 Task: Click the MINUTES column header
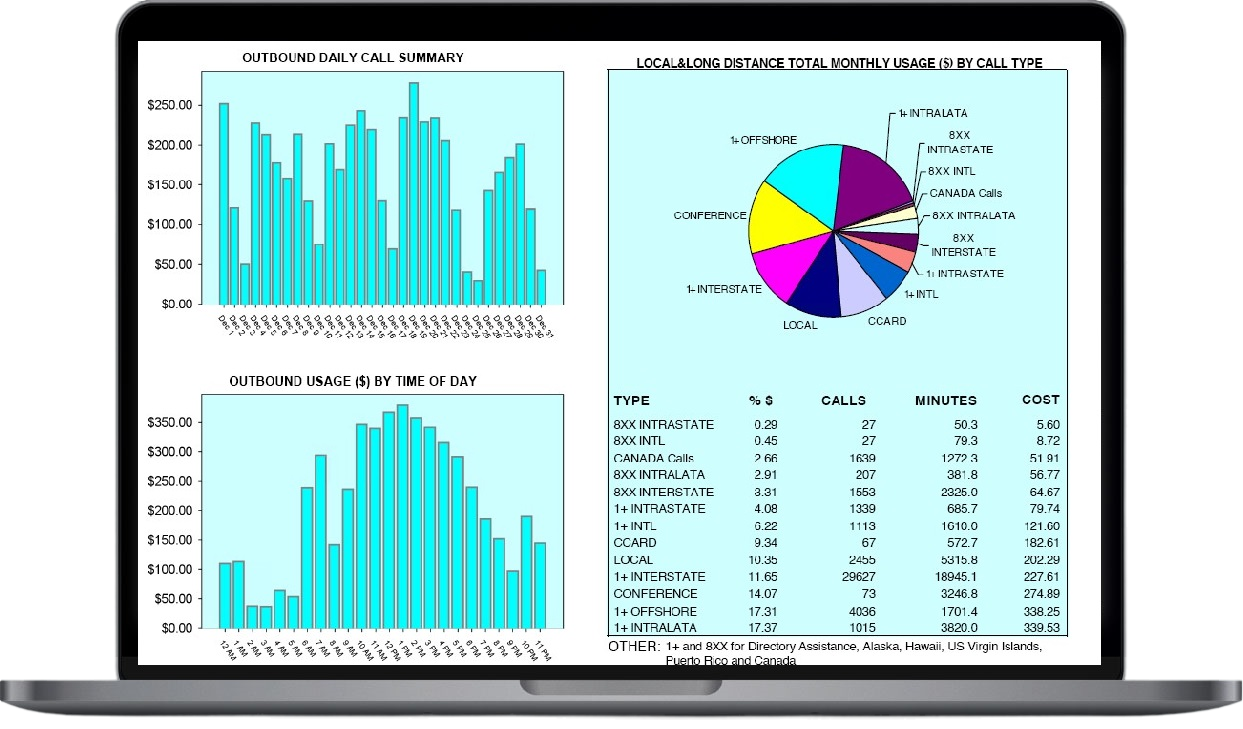(945, 400)
